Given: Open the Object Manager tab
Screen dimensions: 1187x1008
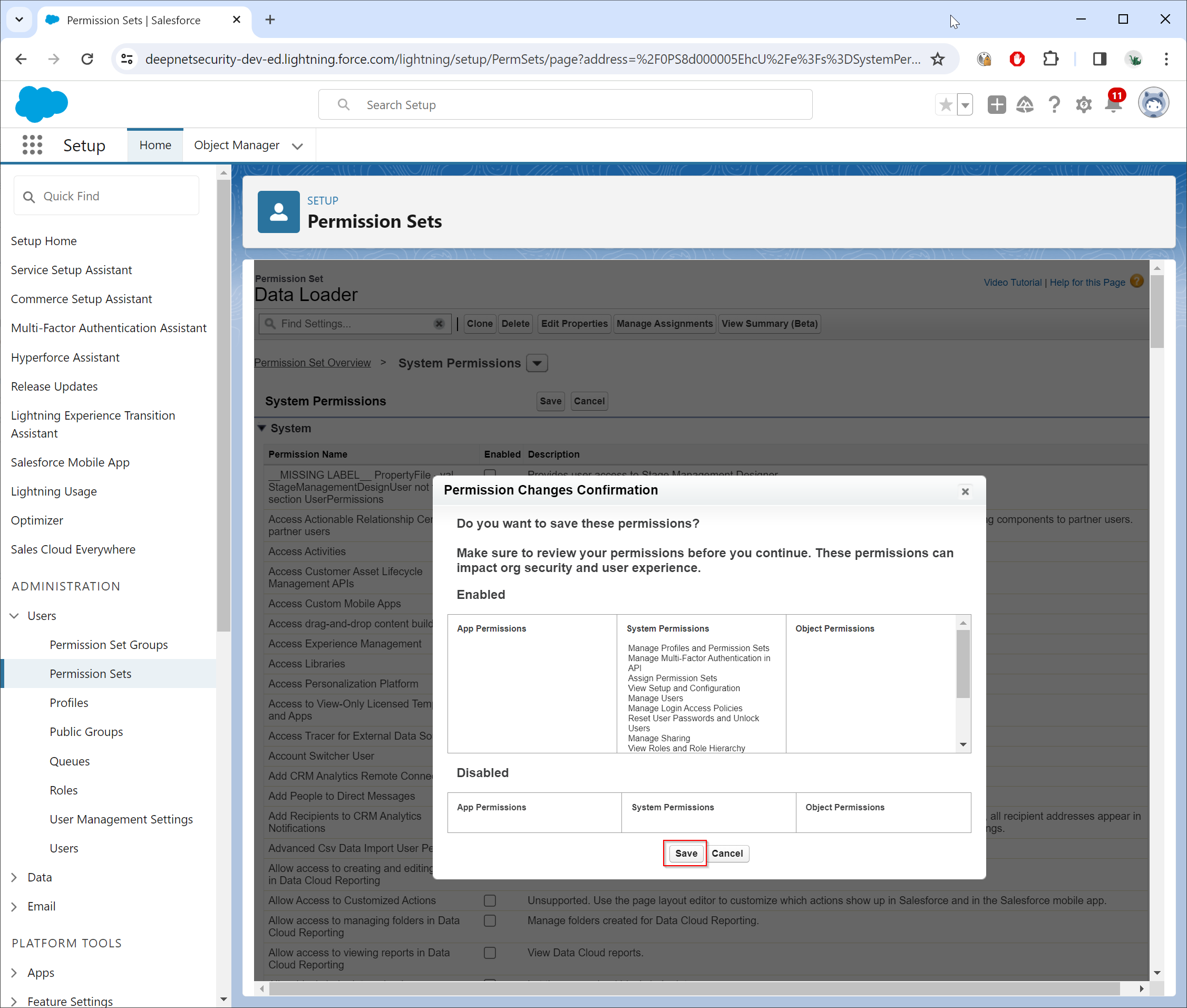Looking at the screenshot, I should 237,145.
